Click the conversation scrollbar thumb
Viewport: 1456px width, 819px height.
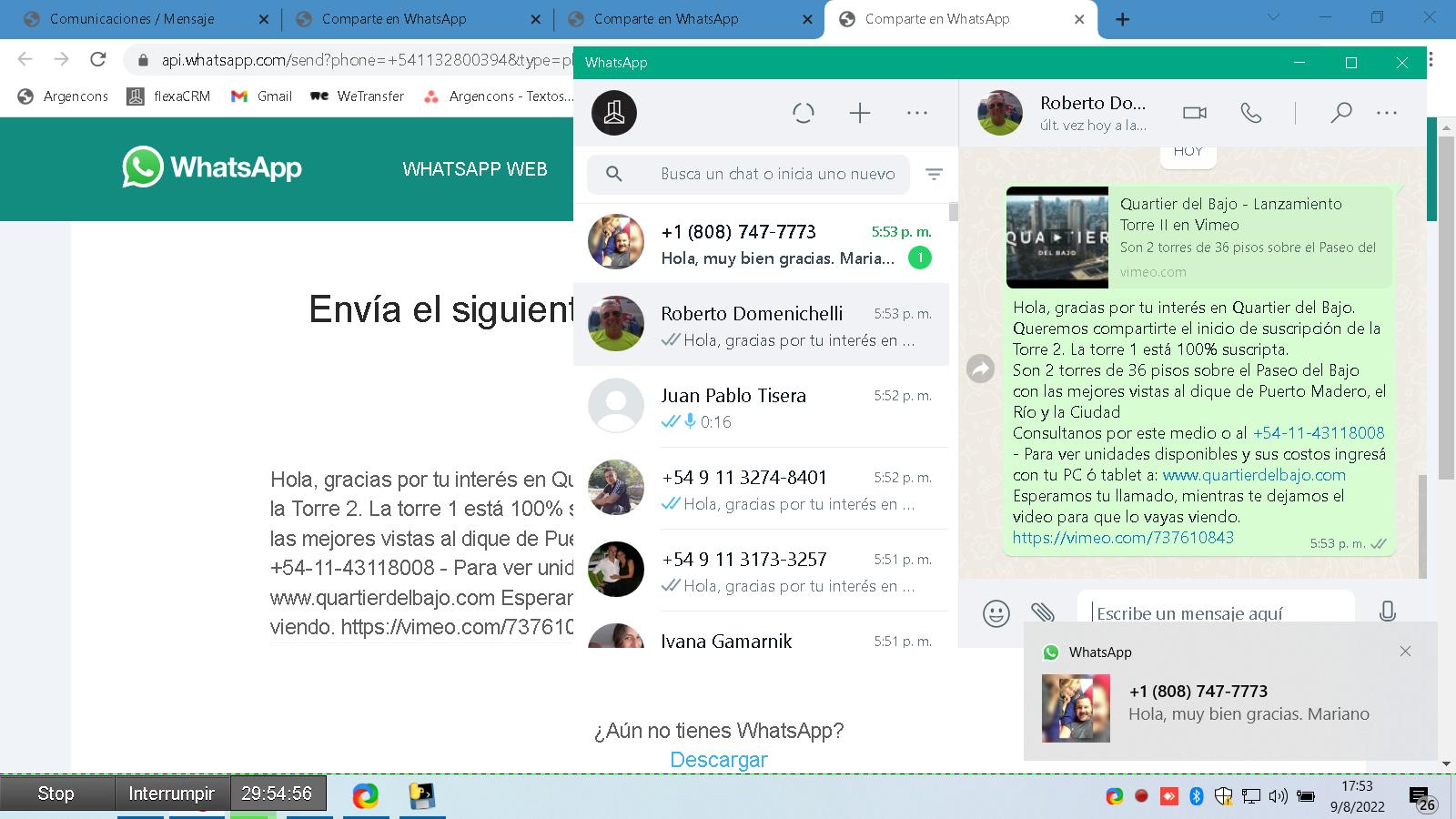coord(1422,525)
